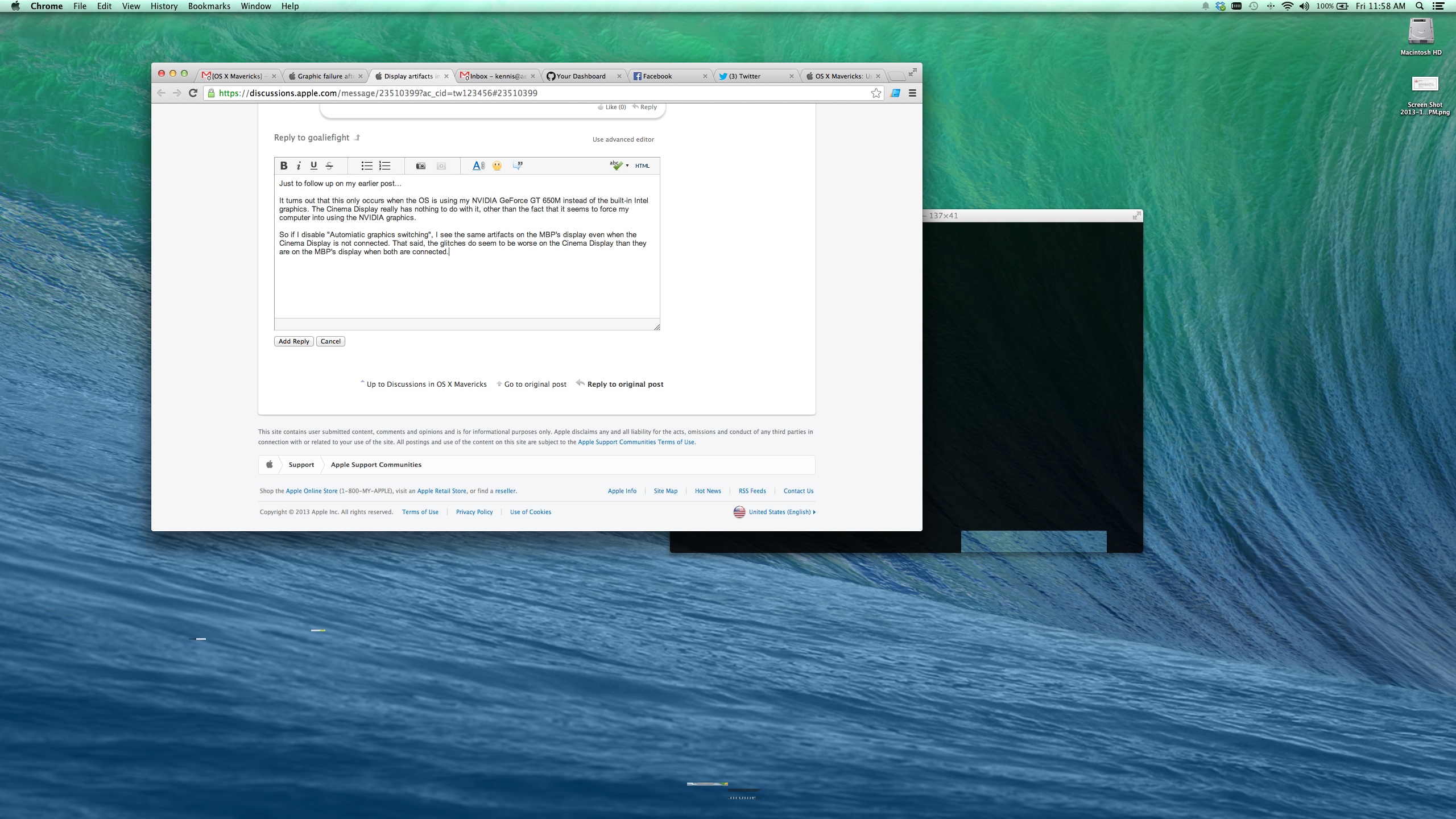Open the emoticon smiley picker
Image resolution: width=1456 pixels, height=819 pixels.
click(497, 166)
